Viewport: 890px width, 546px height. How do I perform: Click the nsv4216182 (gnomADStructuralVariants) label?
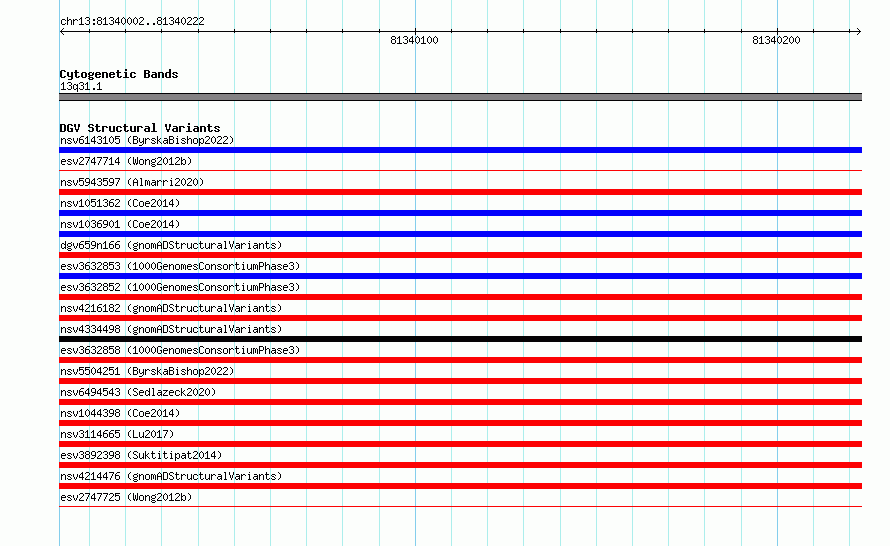pos(171,308)
